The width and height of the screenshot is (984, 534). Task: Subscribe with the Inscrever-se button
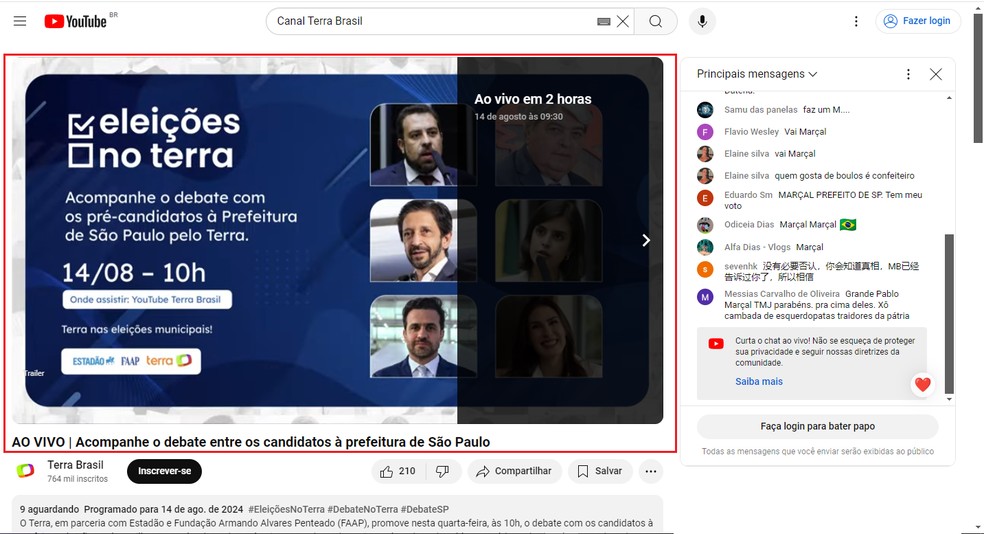click(x=164, y=471)
